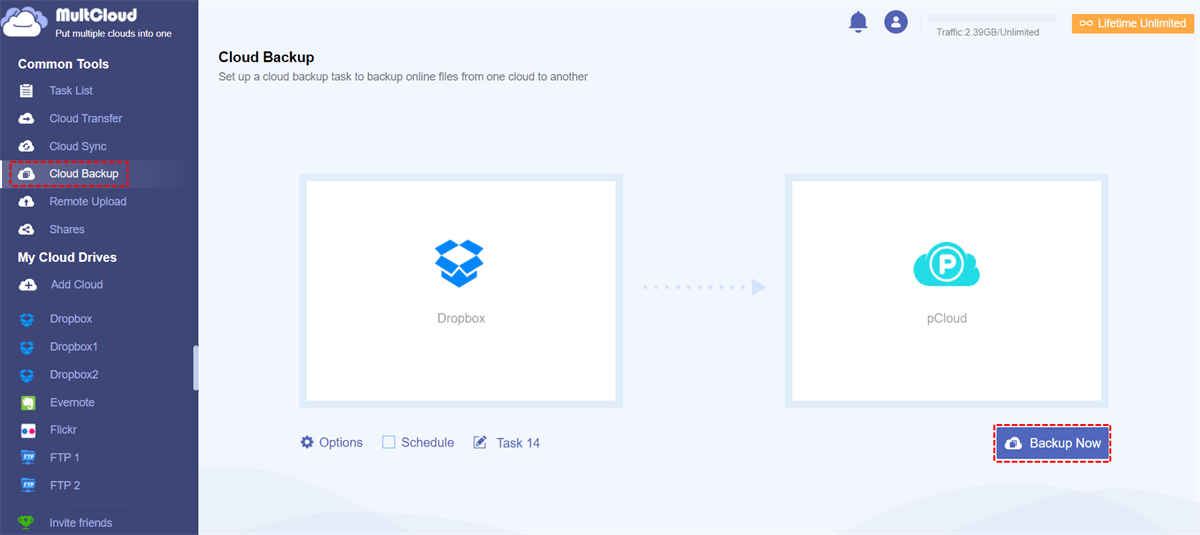Open Cloud Sync in sidebar

(78, 146)
